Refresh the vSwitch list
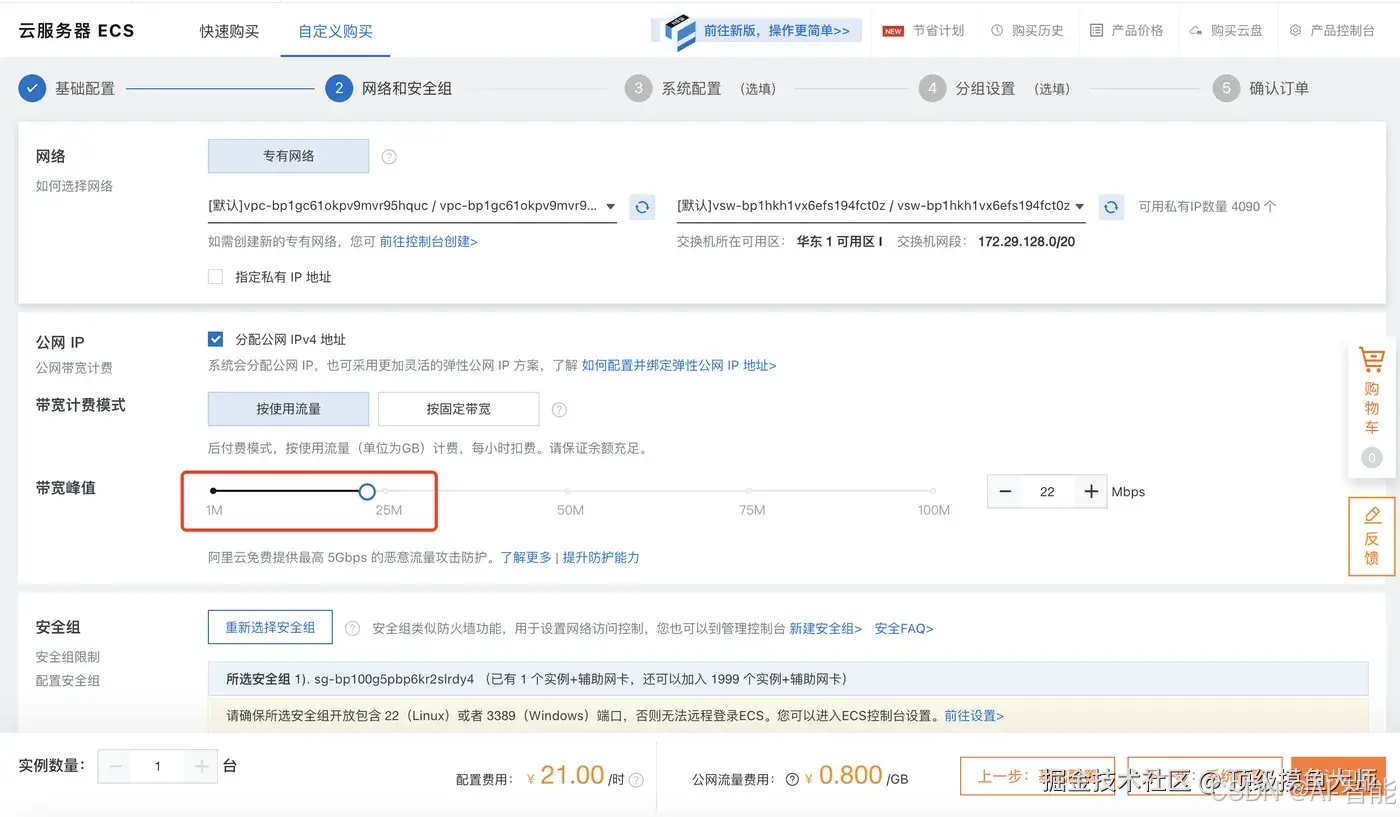This screenshot has width=1400, height=817. (x=1111, y=207)
